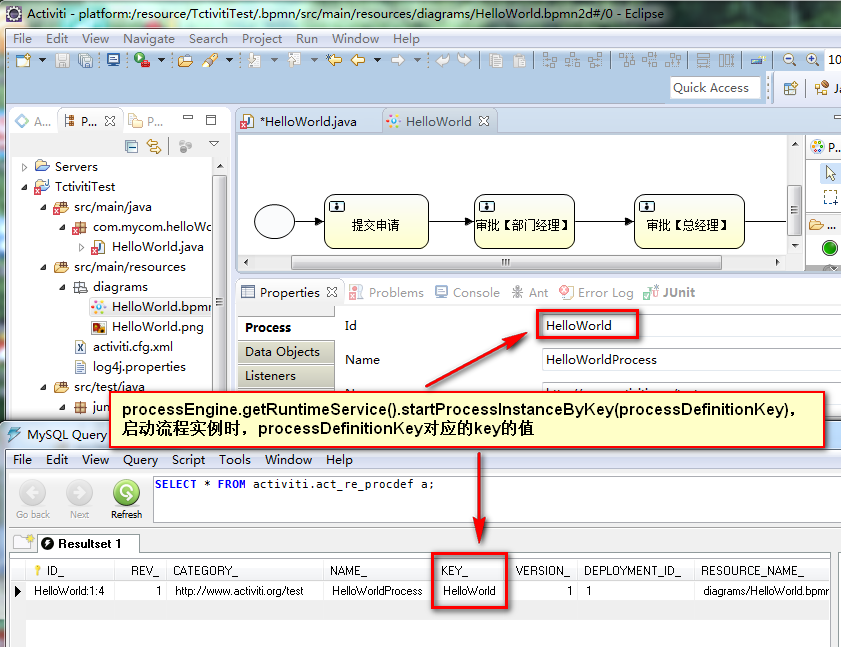Viewport: 841px width, 647px height.
Task: Click the SQL query text editor area
Action: coord(497,499)
